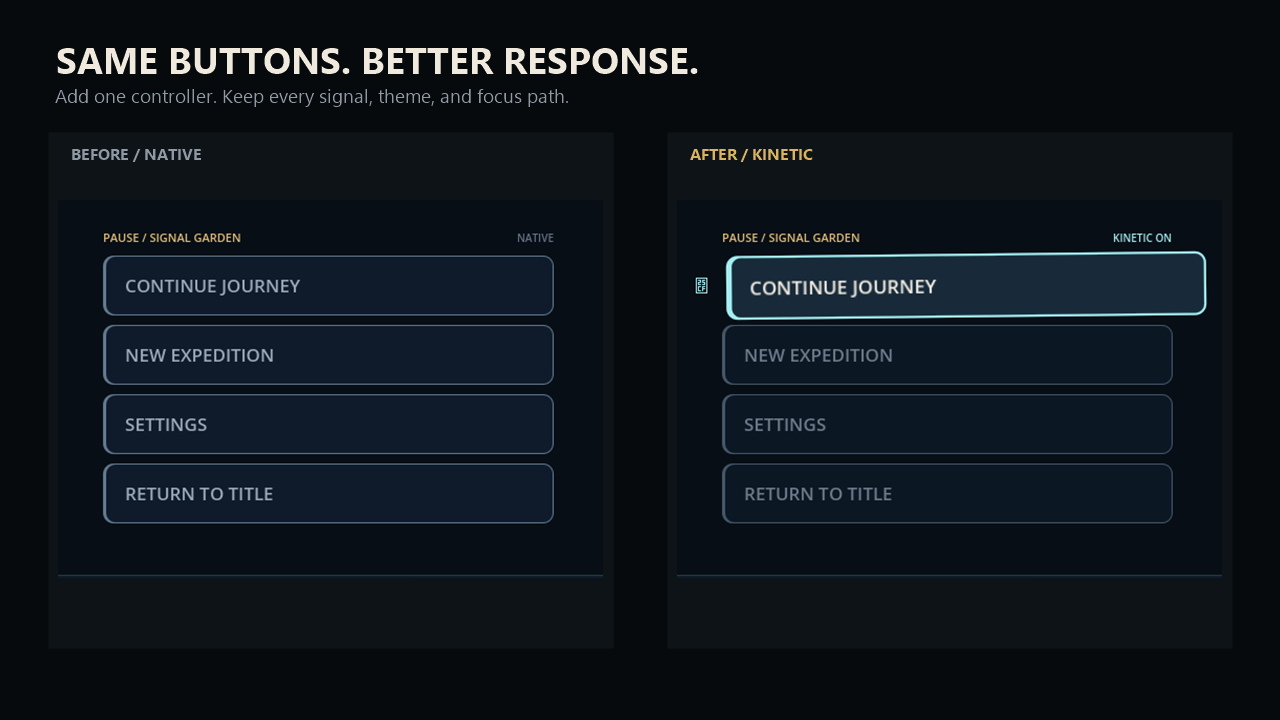The width and height of the screenshot is (1280, 720).
Task: Switch to the AFTER / KINETIC panel header
Action: click(751, 154)
